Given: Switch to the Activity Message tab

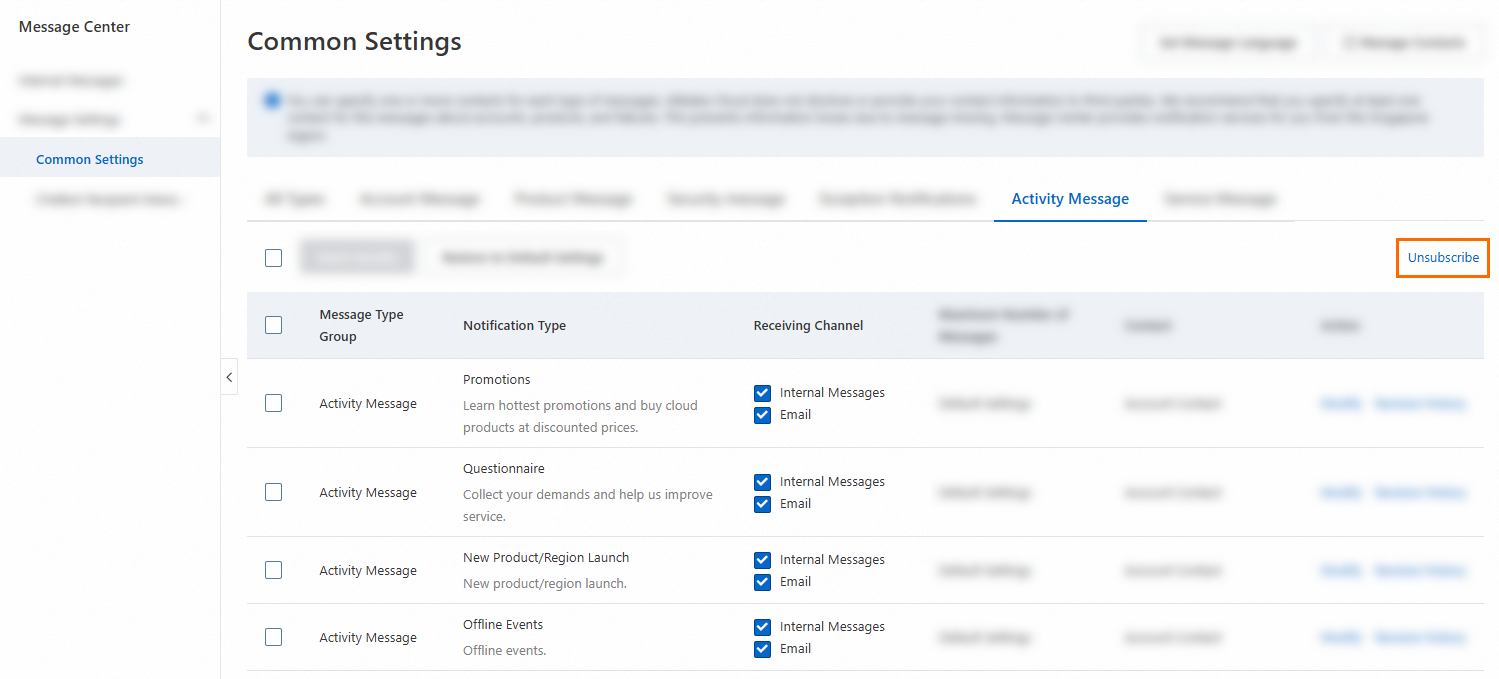Looking at the screenshot, I should tap(1069, 199).
